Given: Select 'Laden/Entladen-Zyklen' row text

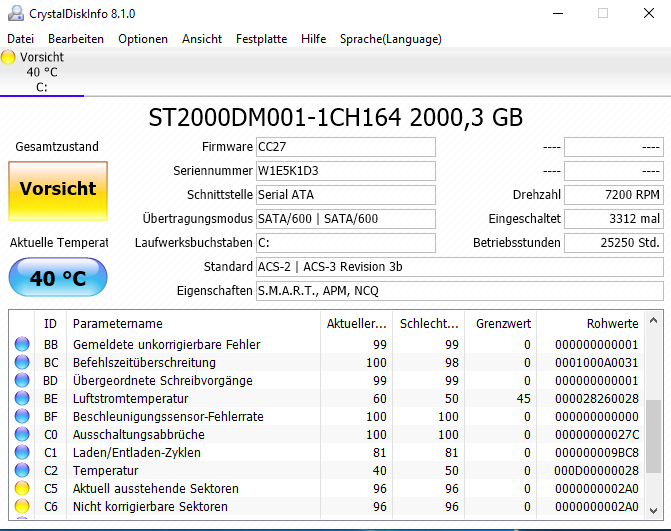Looking at the screenshot, I should tap(137, 452).
